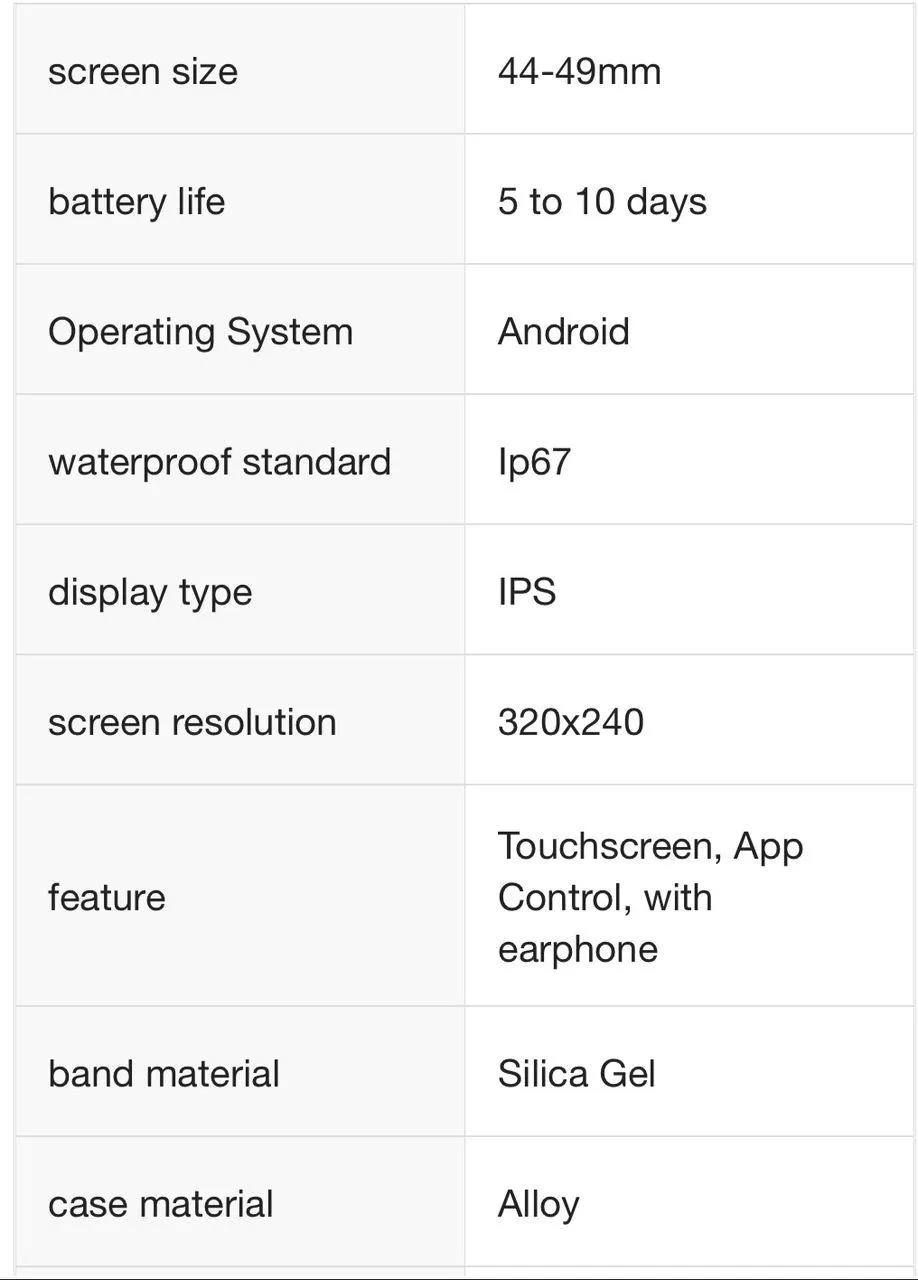Click the 'screen size' label cell
The image size is (918, 1280).
240,70
